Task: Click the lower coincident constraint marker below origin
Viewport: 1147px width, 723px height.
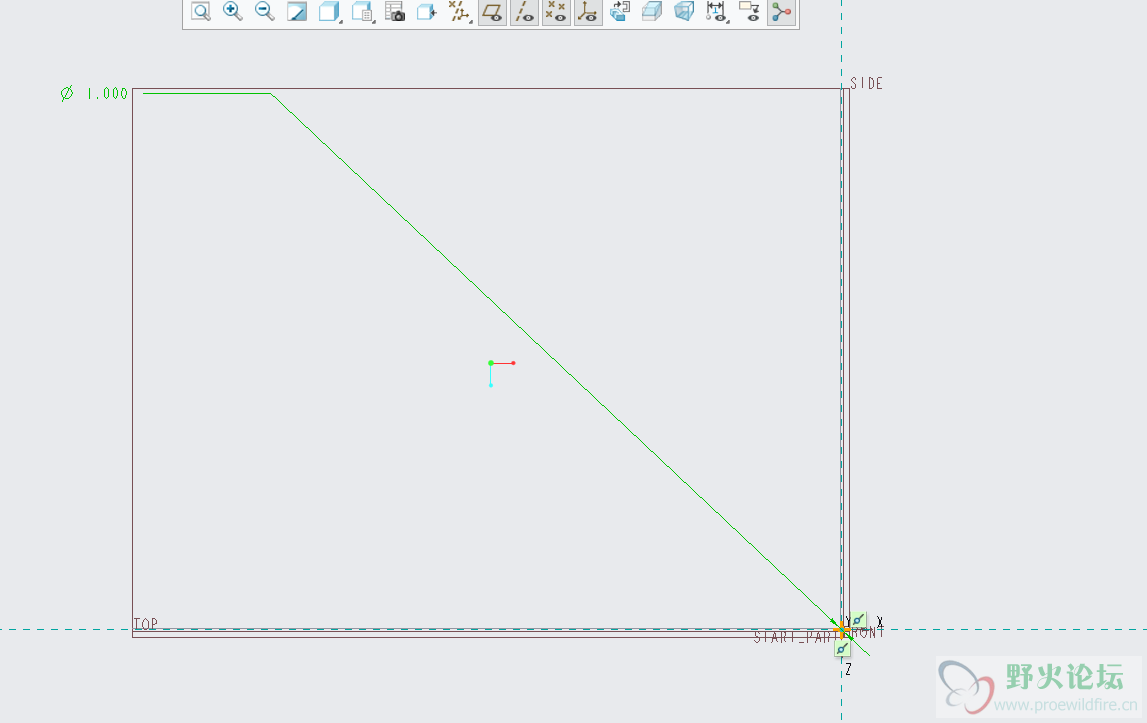Action: click(x=842, y=648)
